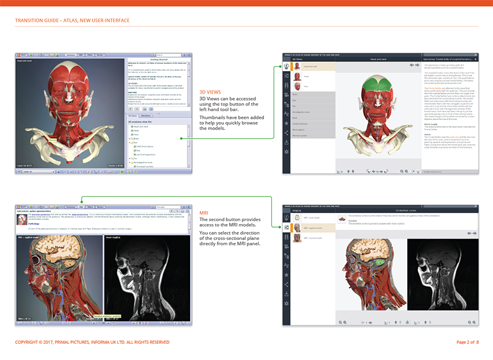
Task: Select the Face thumbnail in new 3D Views list
Action: (x=297, y=87)
